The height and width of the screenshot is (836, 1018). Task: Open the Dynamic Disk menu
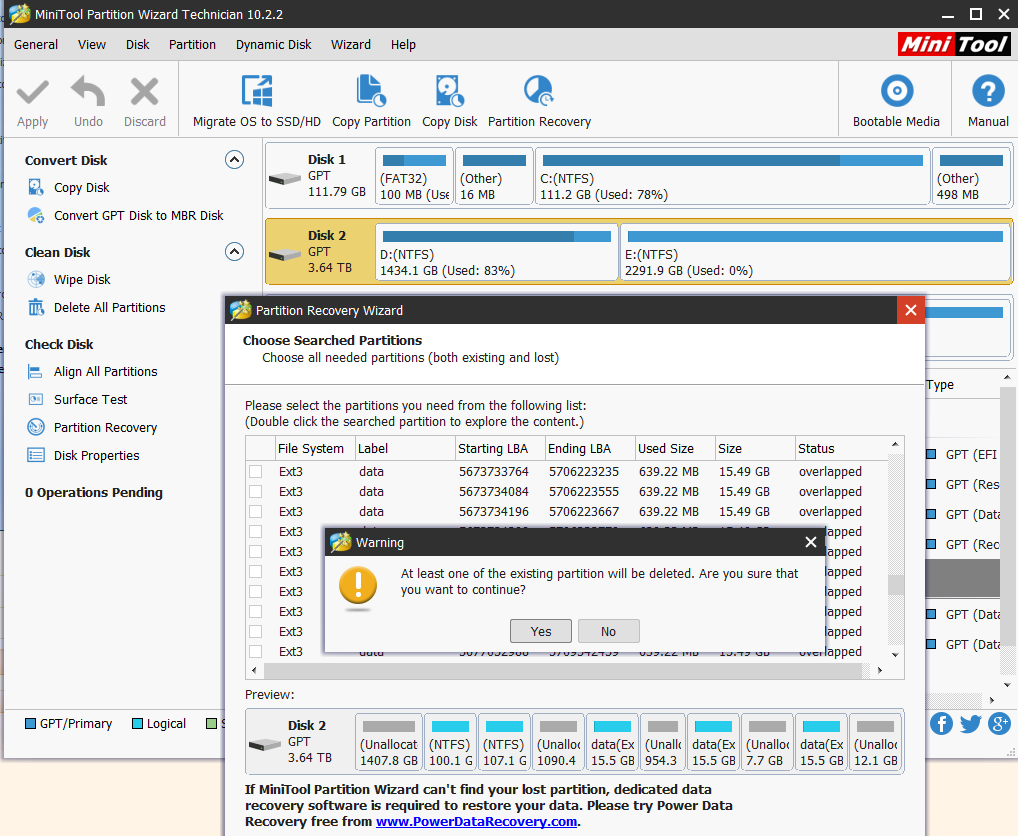pyautogui.click(x=273, y=45)
